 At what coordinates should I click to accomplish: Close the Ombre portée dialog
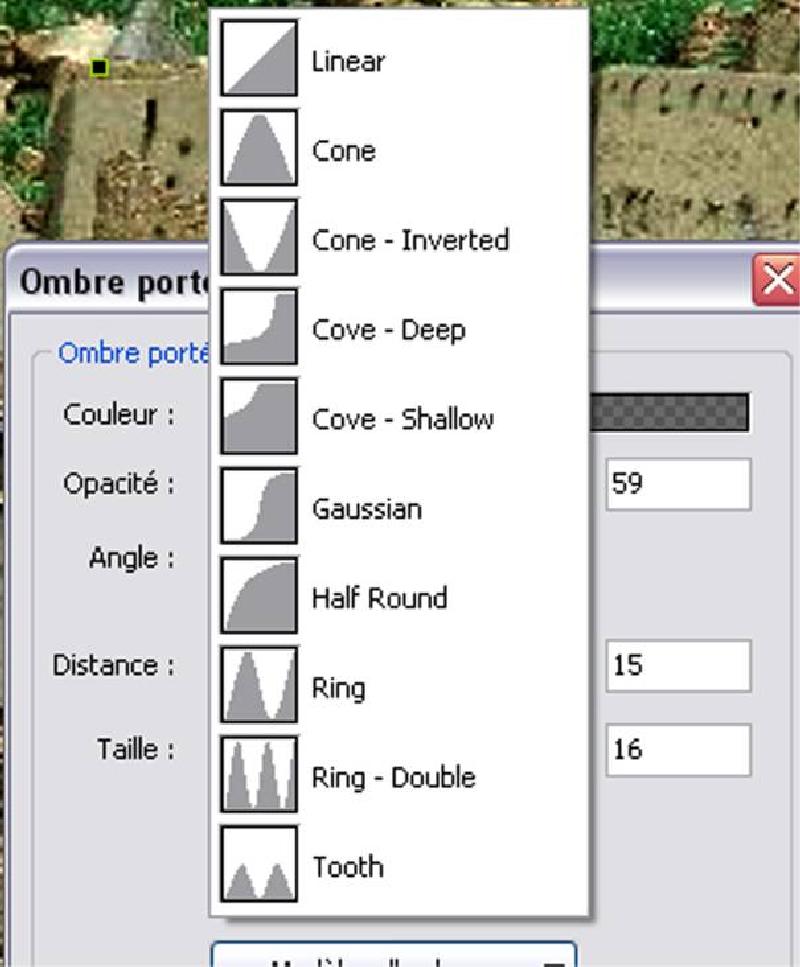tap(776, 281)
